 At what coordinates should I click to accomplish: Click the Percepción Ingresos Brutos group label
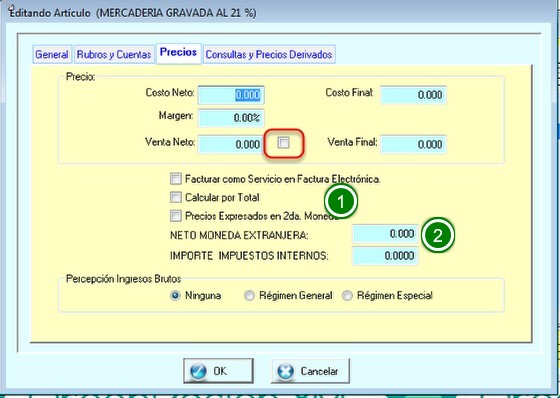tap(124, 279)
